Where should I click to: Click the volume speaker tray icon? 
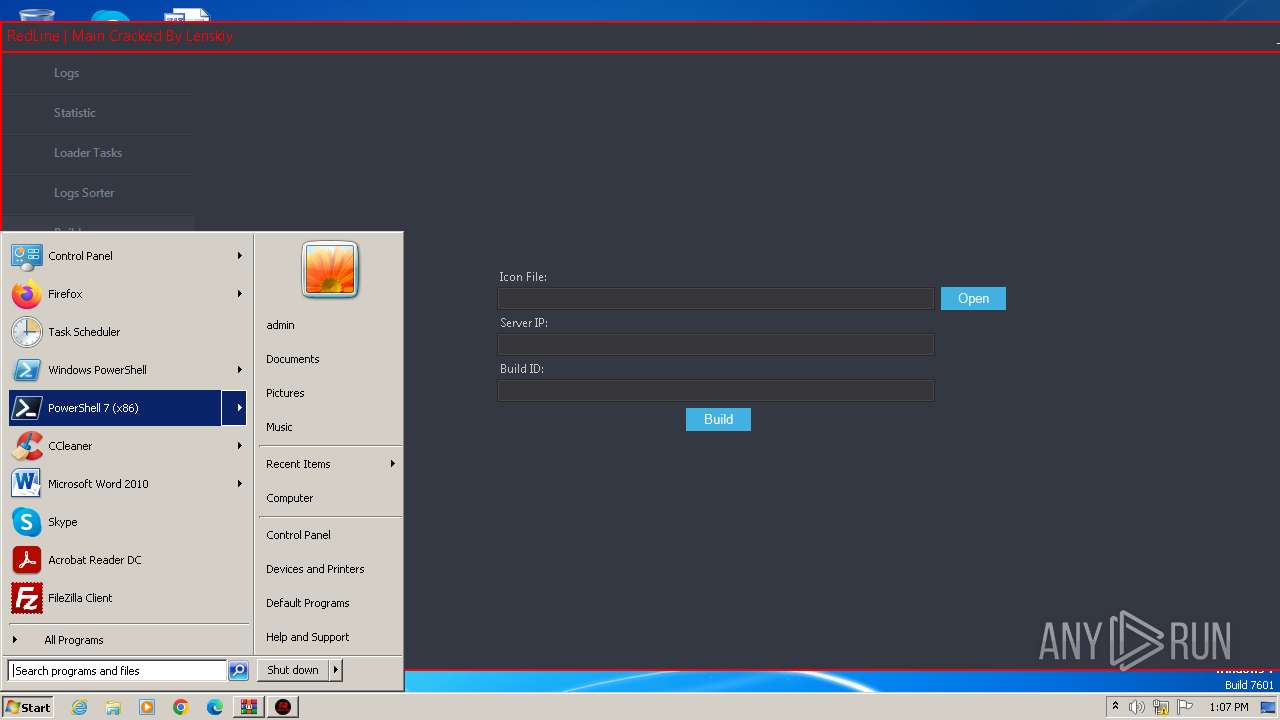point(1137,707)
